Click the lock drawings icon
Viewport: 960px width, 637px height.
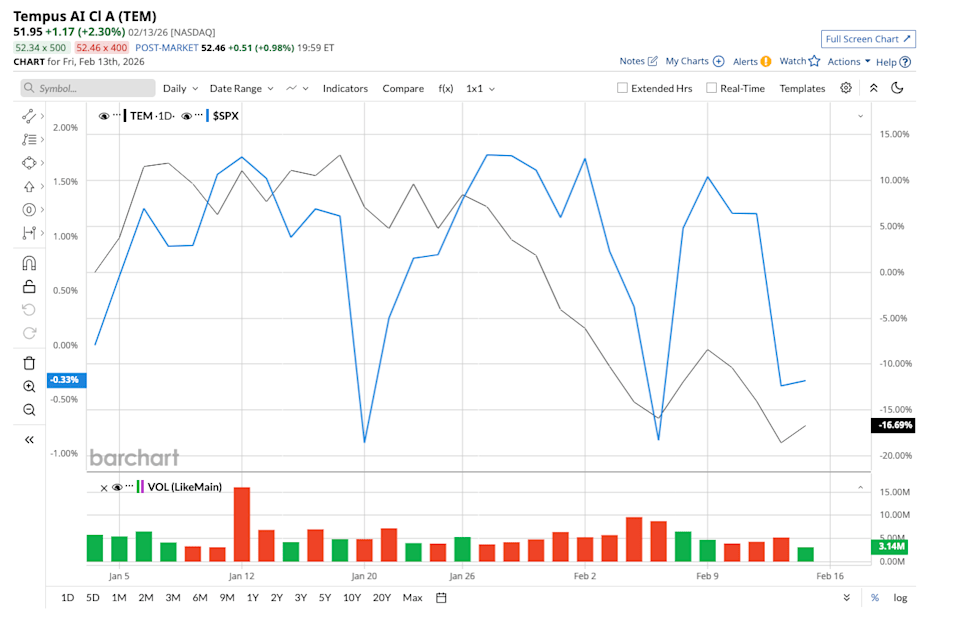pos(29,285)
